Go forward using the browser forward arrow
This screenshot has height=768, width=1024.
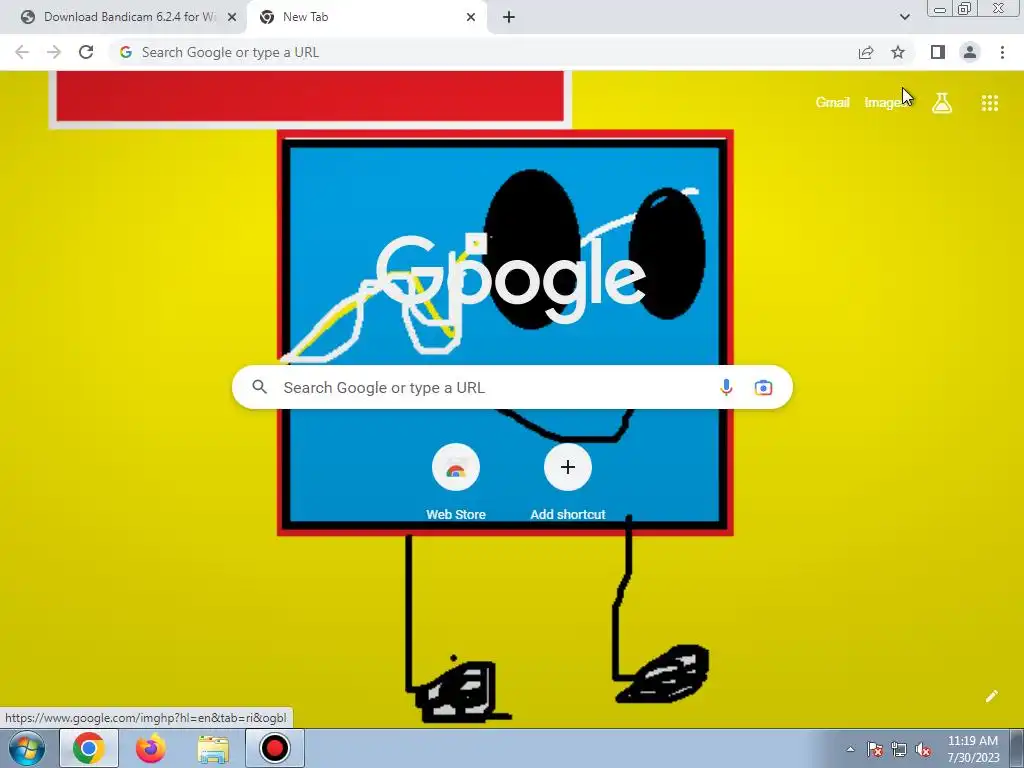(54, 52)
